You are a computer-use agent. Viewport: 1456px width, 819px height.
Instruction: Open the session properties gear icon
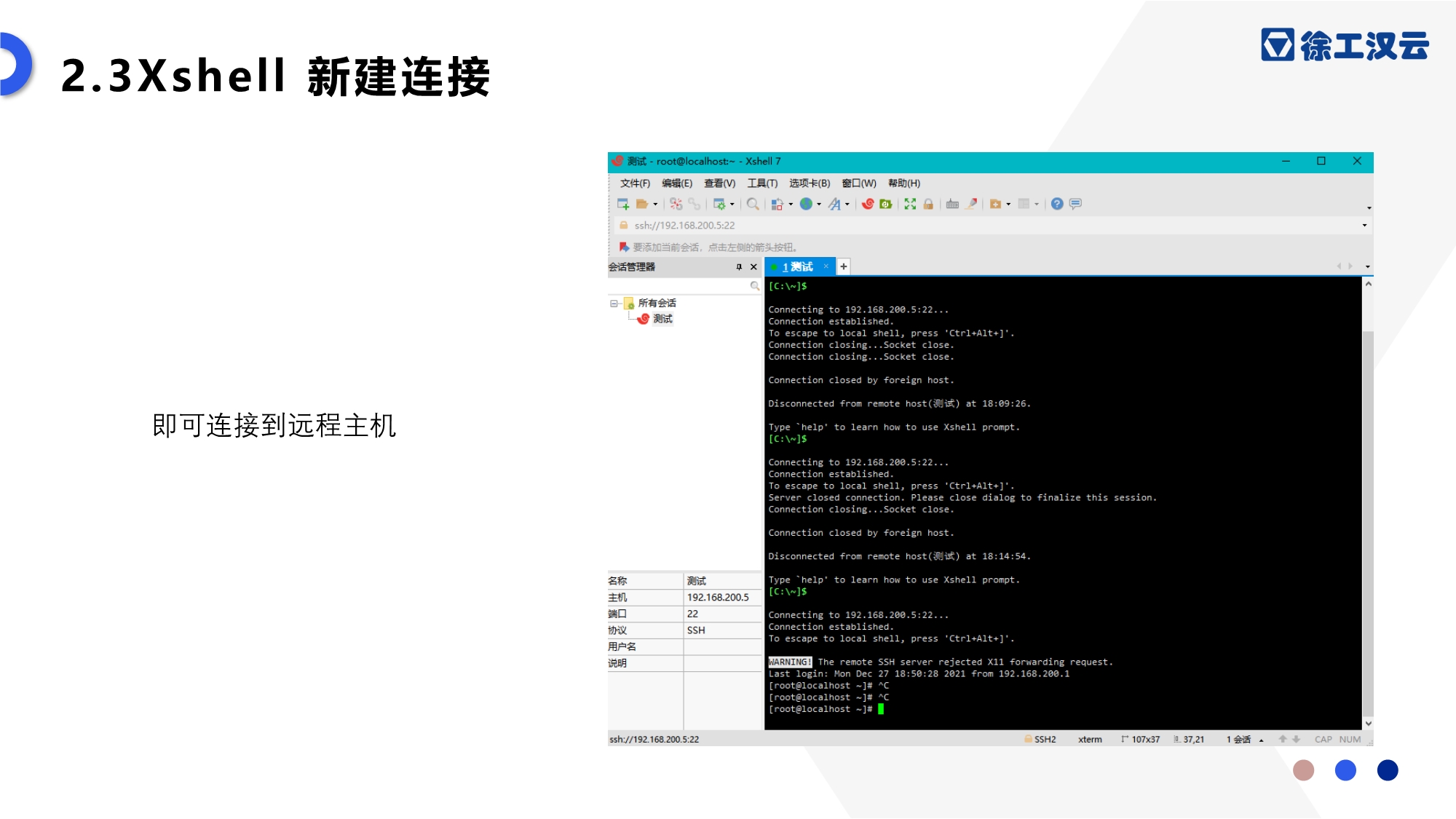(x=719, y=204)
